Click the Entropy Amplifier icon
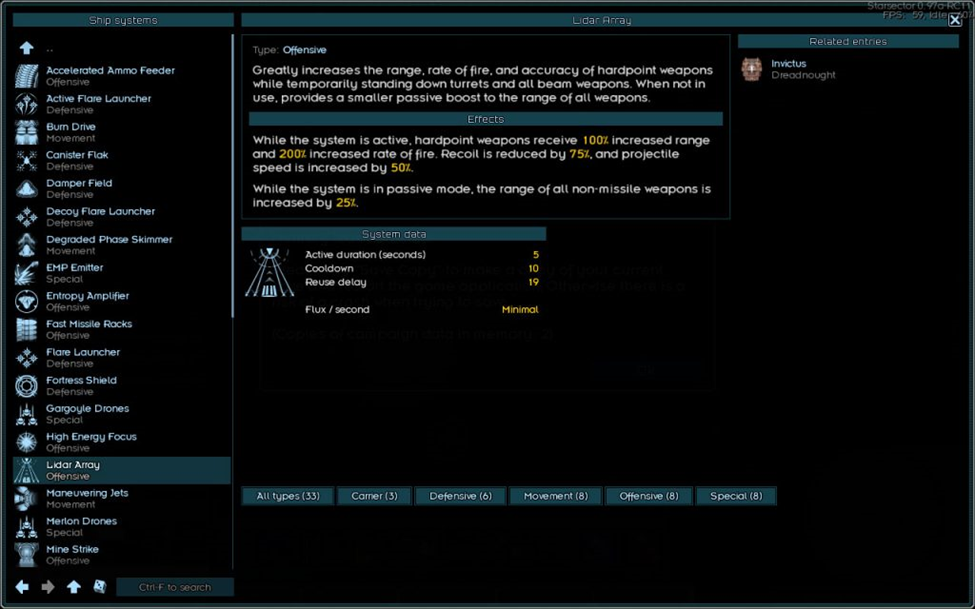 click(27, 301)
